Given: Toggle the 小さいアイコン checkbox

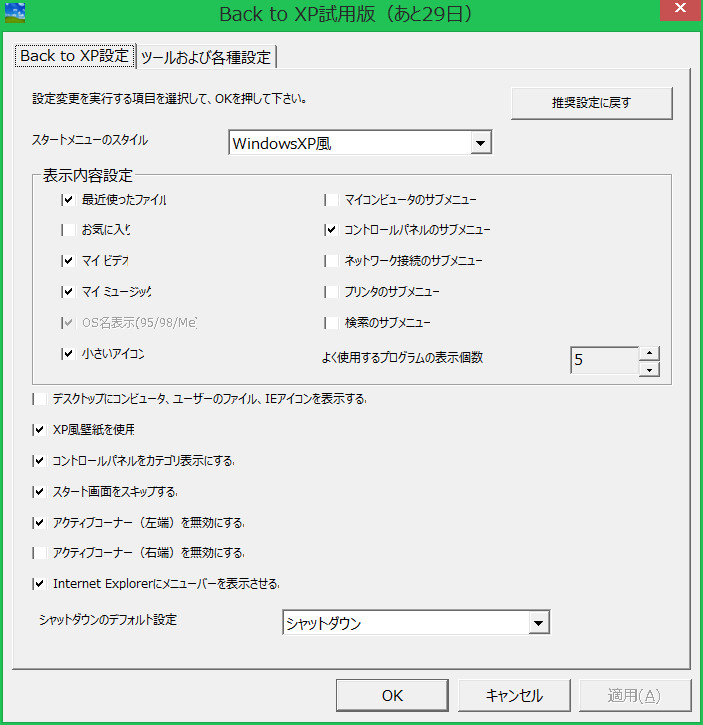Looking at the screenshot, I should coord(68,354).
